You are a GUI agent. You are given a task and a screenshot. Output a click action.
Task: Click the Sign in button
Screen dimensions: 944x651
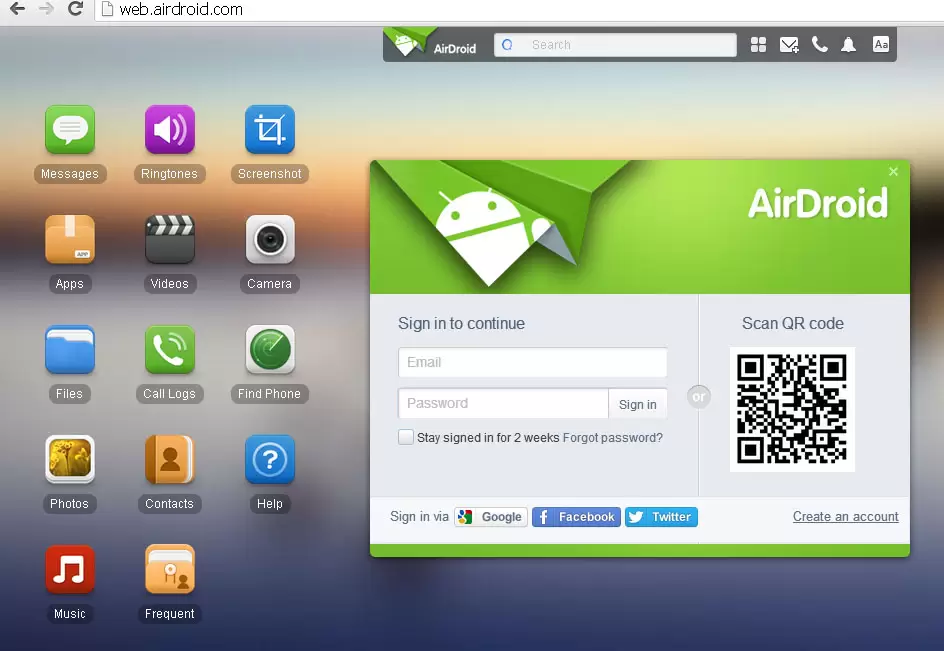[x=637, y=404]
